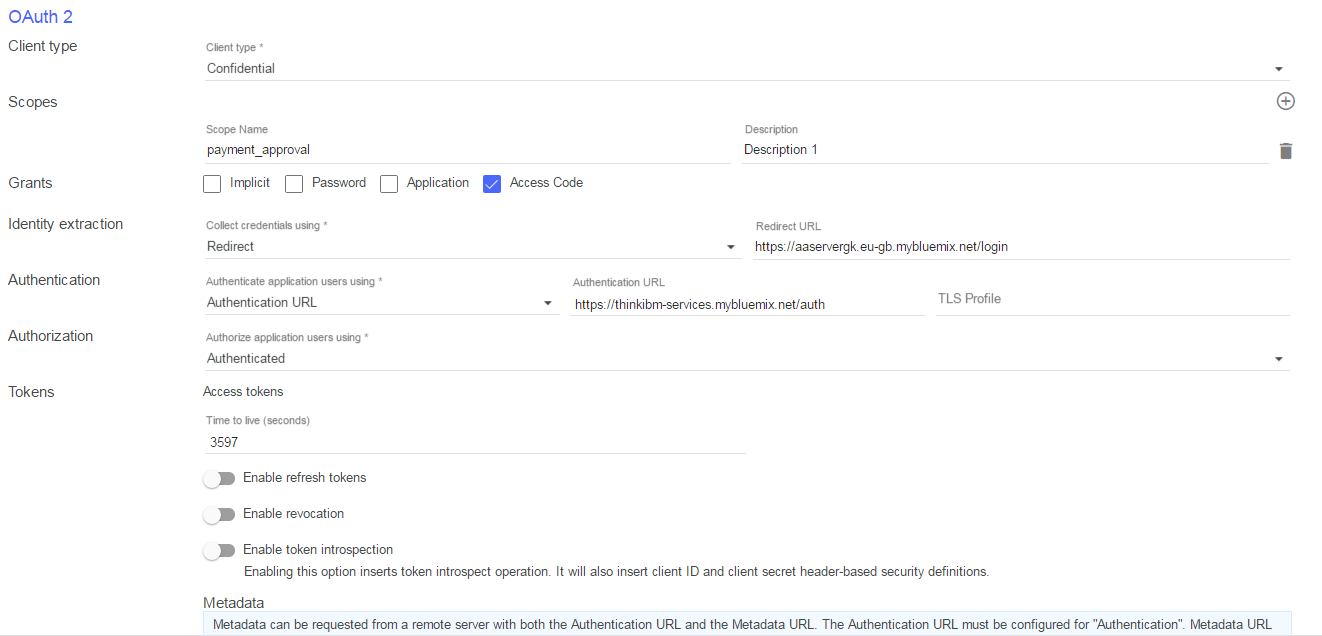The height and width of the screenshot is (636, 1322).
Task: Click the Metadata description info box
Action: (747, 624)
